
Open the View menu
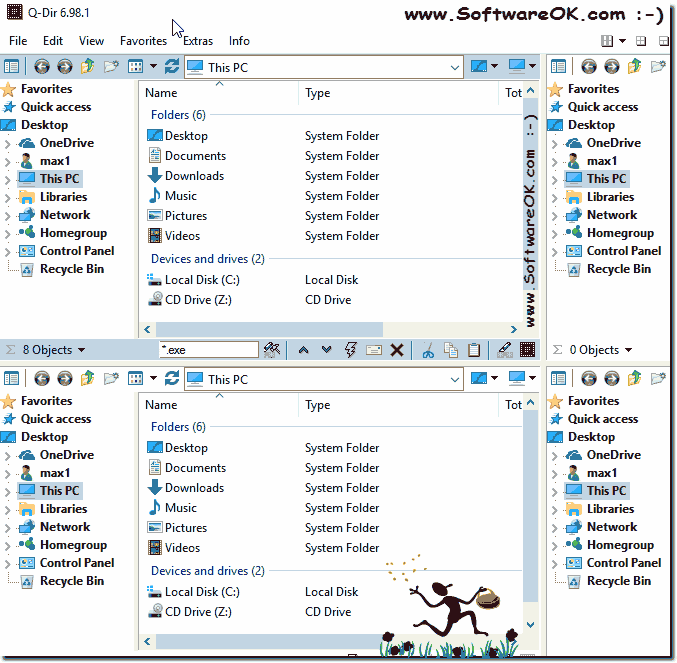coord(91,41)
